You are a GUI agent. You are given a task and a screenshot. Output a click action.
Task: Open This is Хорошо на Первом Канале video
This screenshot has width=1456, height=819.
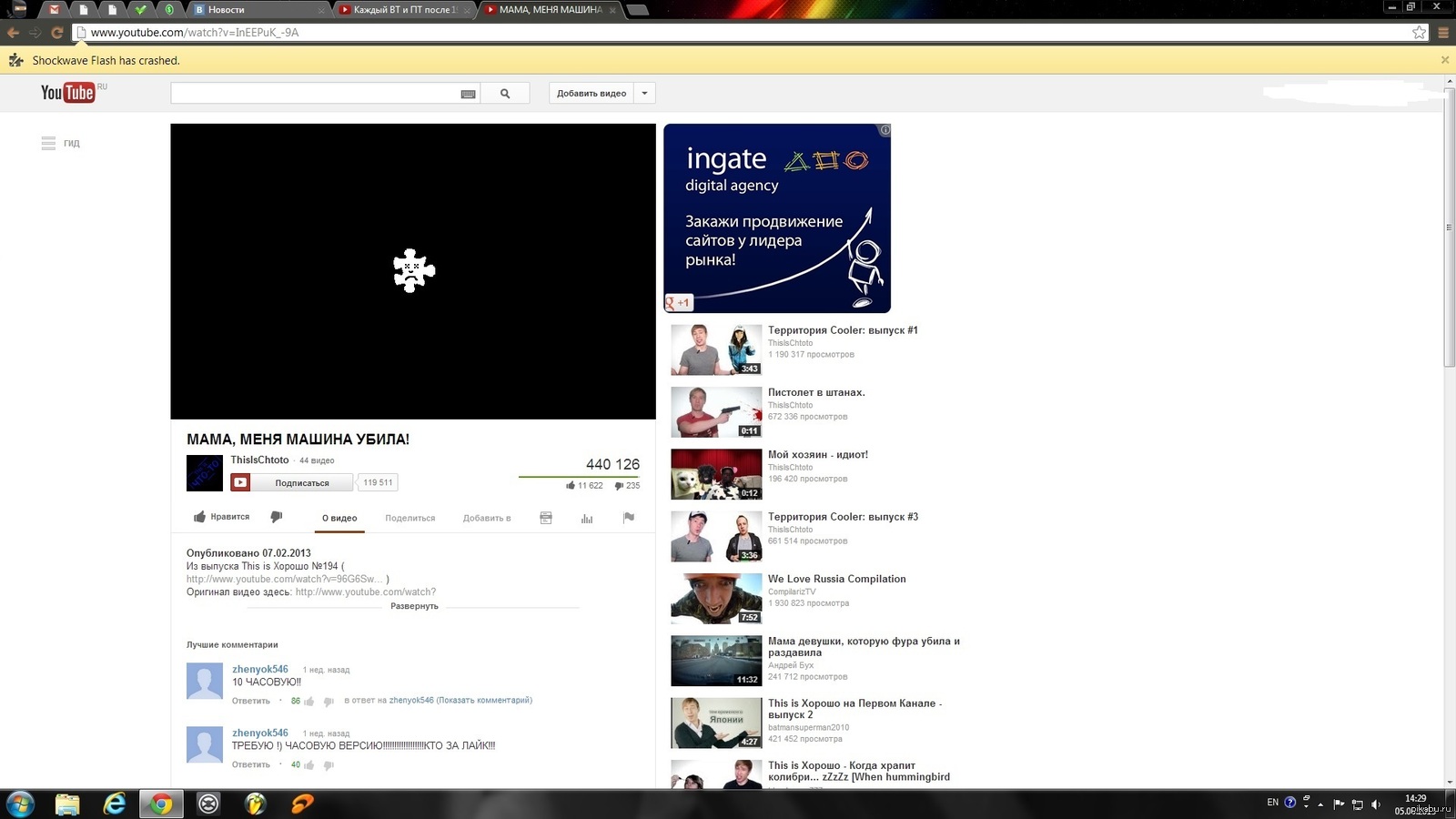[854, 709]
